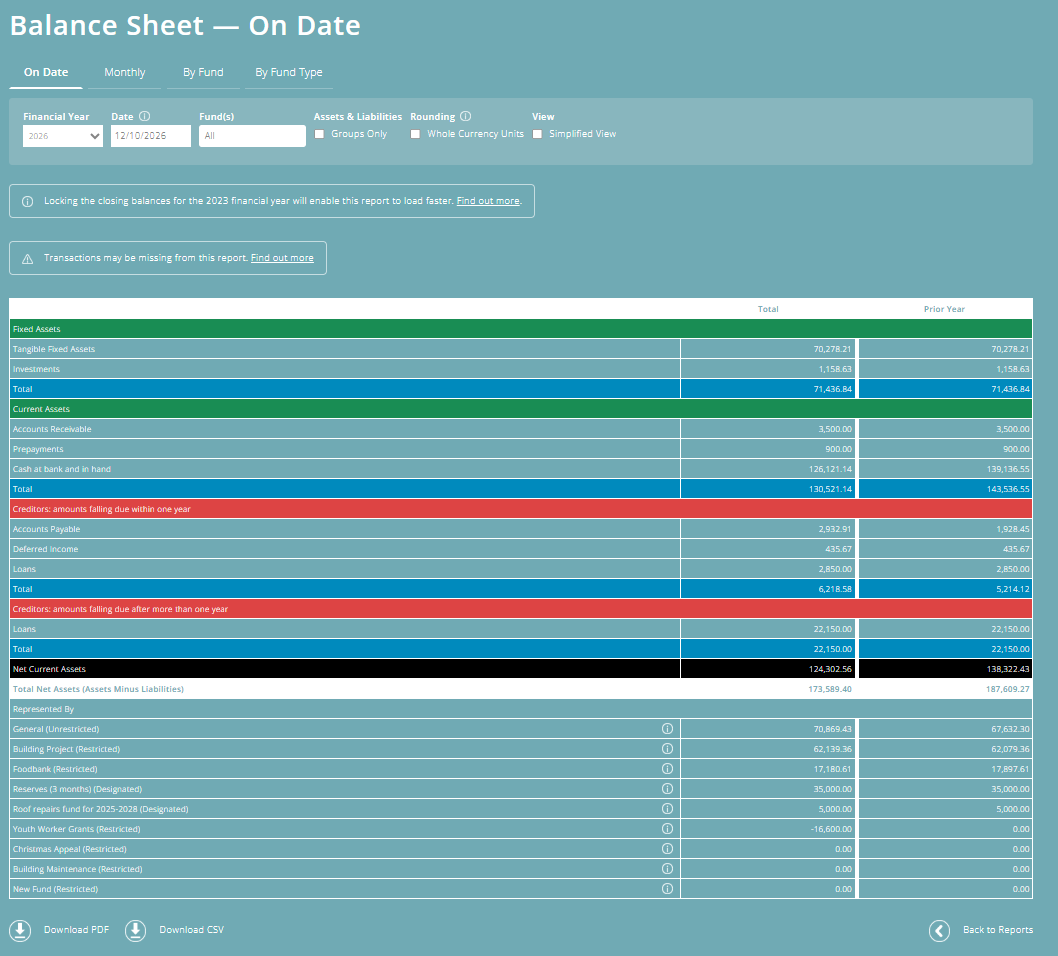Image resolution: width=1058 pixels, height=956 pixels.
Task: Open info for Roof repairs fund row
Action: (667, 809)
